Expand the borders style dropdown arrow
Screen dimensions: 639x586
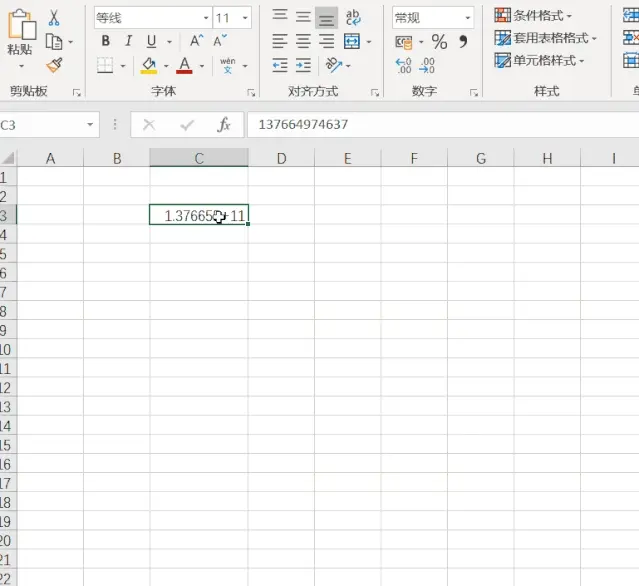click(x=123, y=66)
